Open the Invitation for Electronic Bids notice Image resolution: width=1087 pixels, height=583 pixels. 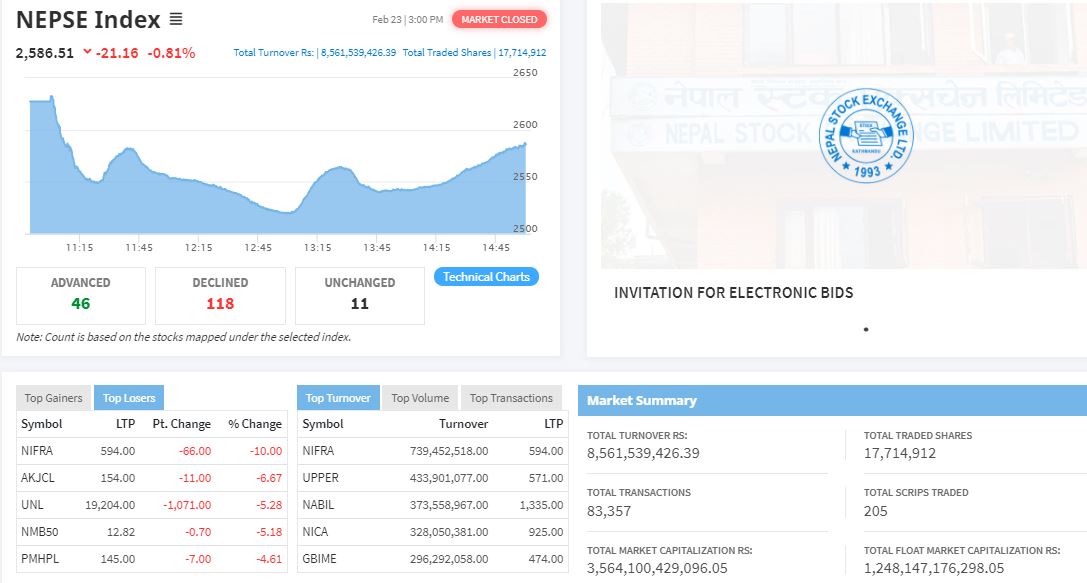pos(733,293)
